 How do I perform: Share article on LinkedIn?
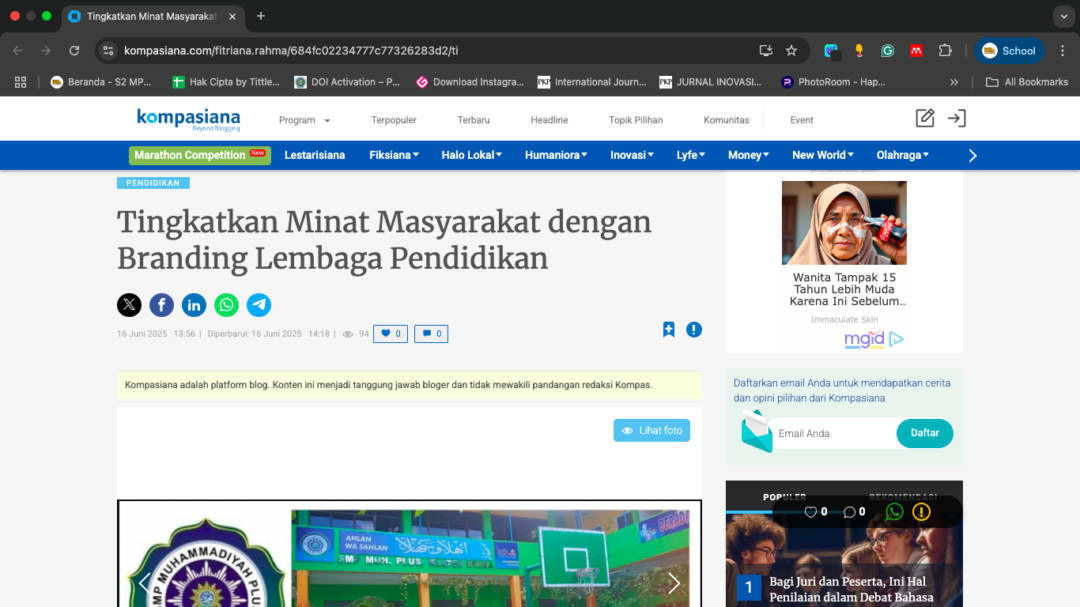194,305
